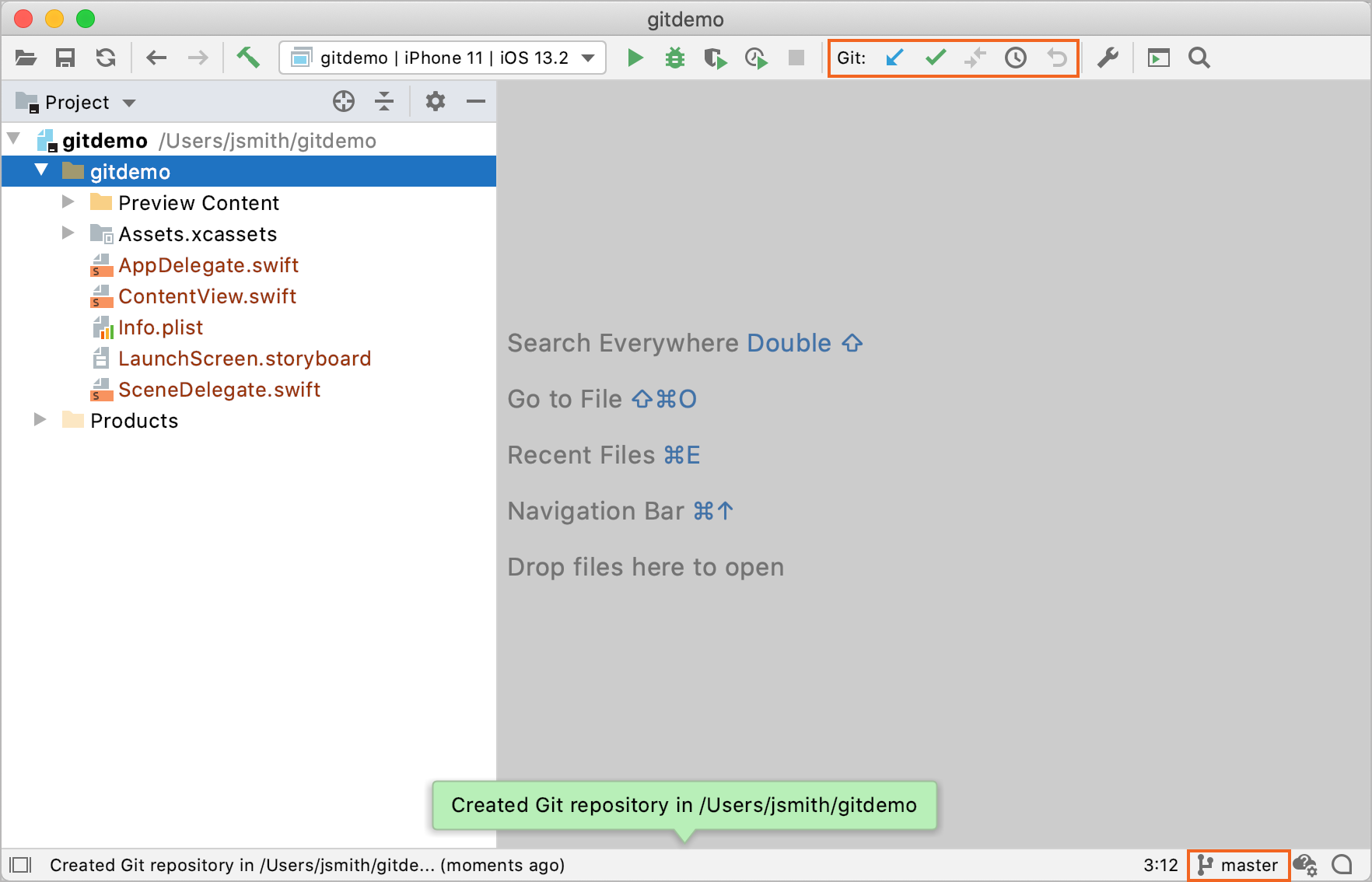Click the Git Show History clock icon
Image resolution: width=1372 pixels, height=882 pixels.
pyautogui.click(x=1016, y=58)
